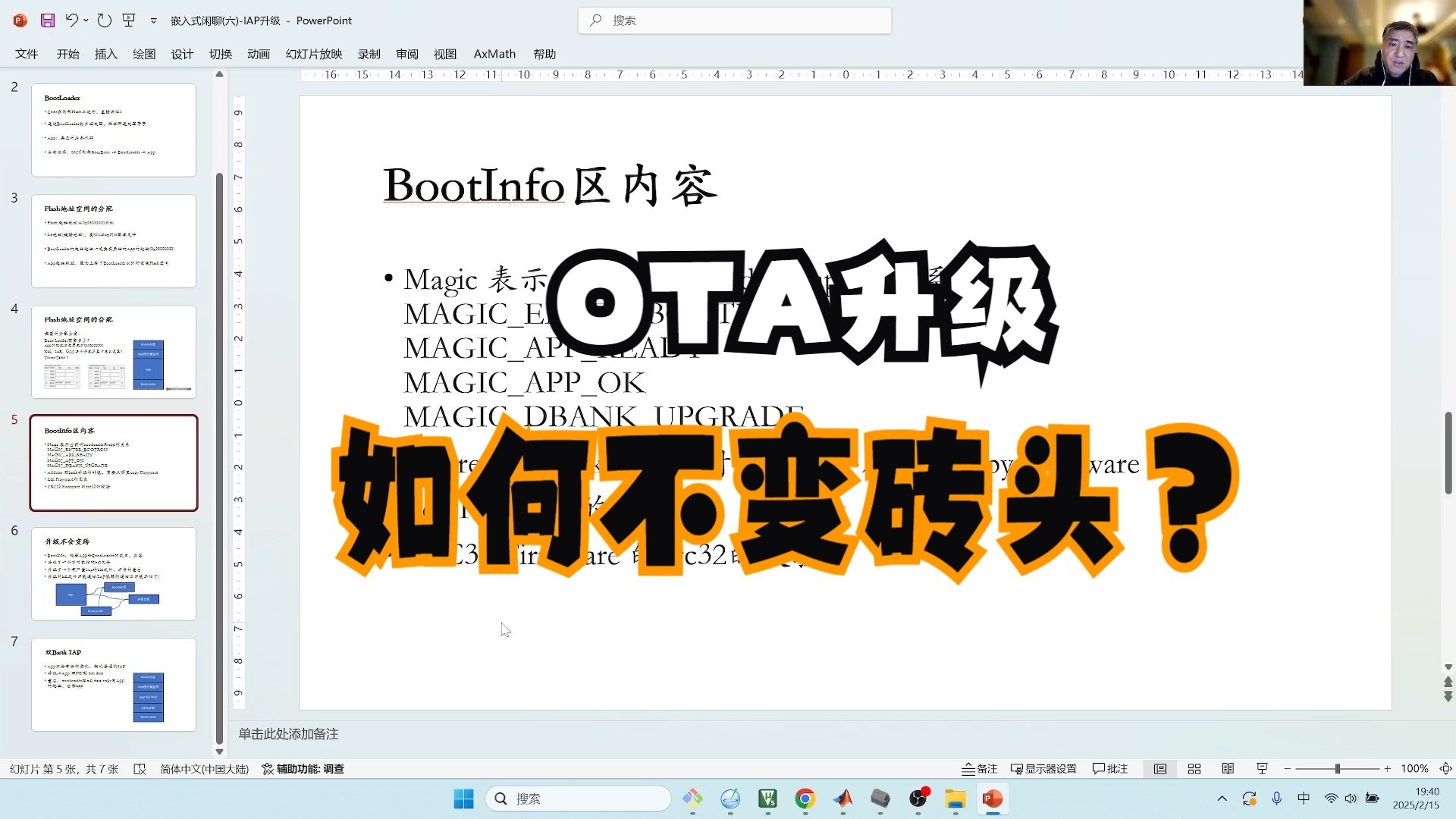Switch to the 切换 ribbon tab
Screen dimensions: 1456x819
coord(220,54)
